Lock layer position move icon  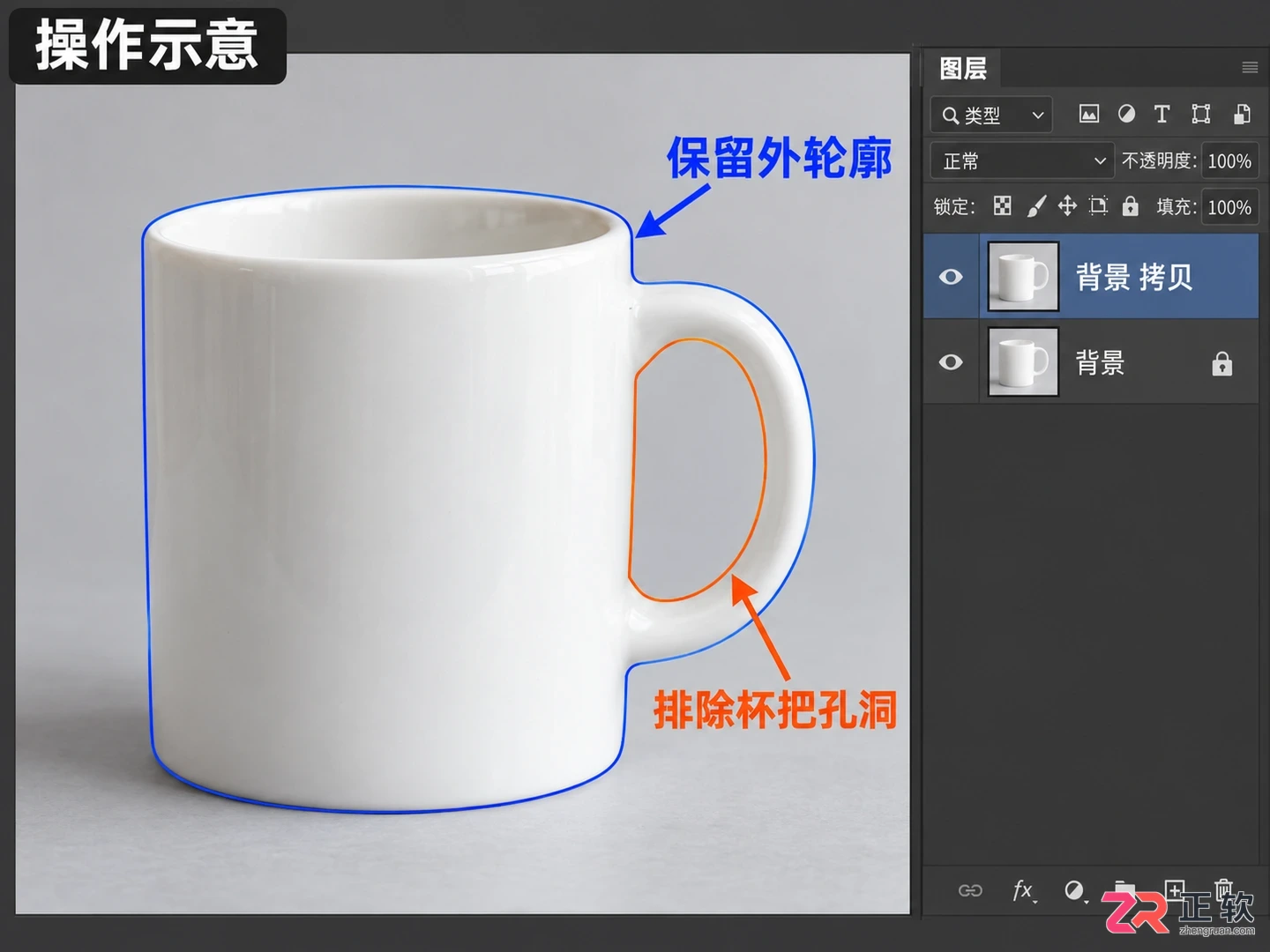(1067, 206)
